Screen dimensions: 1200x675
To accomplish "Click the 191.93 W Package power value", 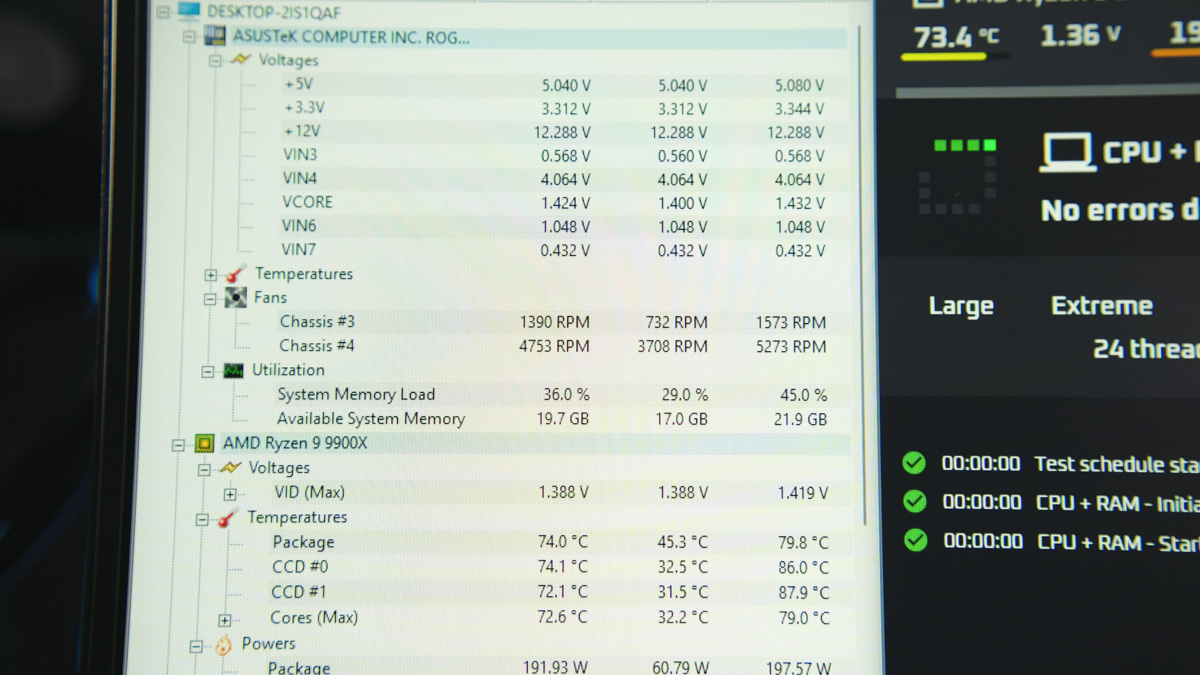I will [x=557, y=667].
